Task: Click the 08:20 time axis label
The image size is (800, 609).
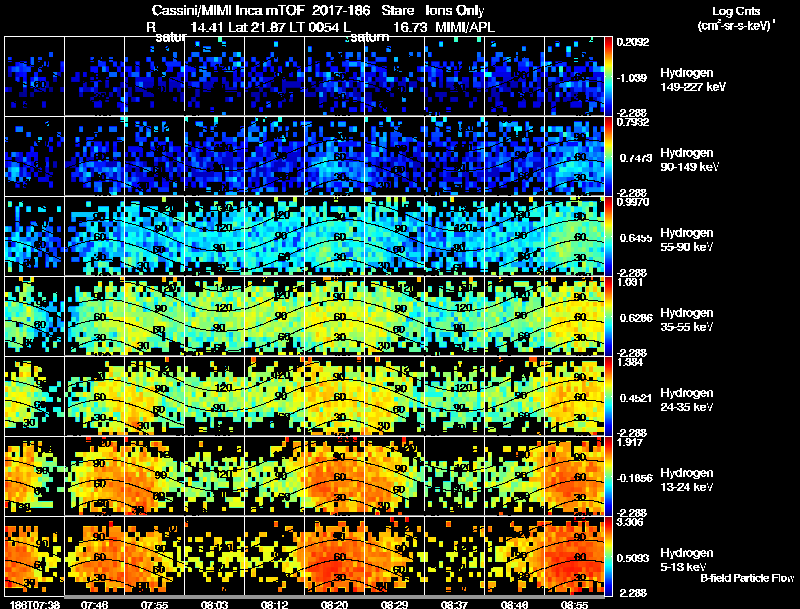Action: (x=334, y=605)
